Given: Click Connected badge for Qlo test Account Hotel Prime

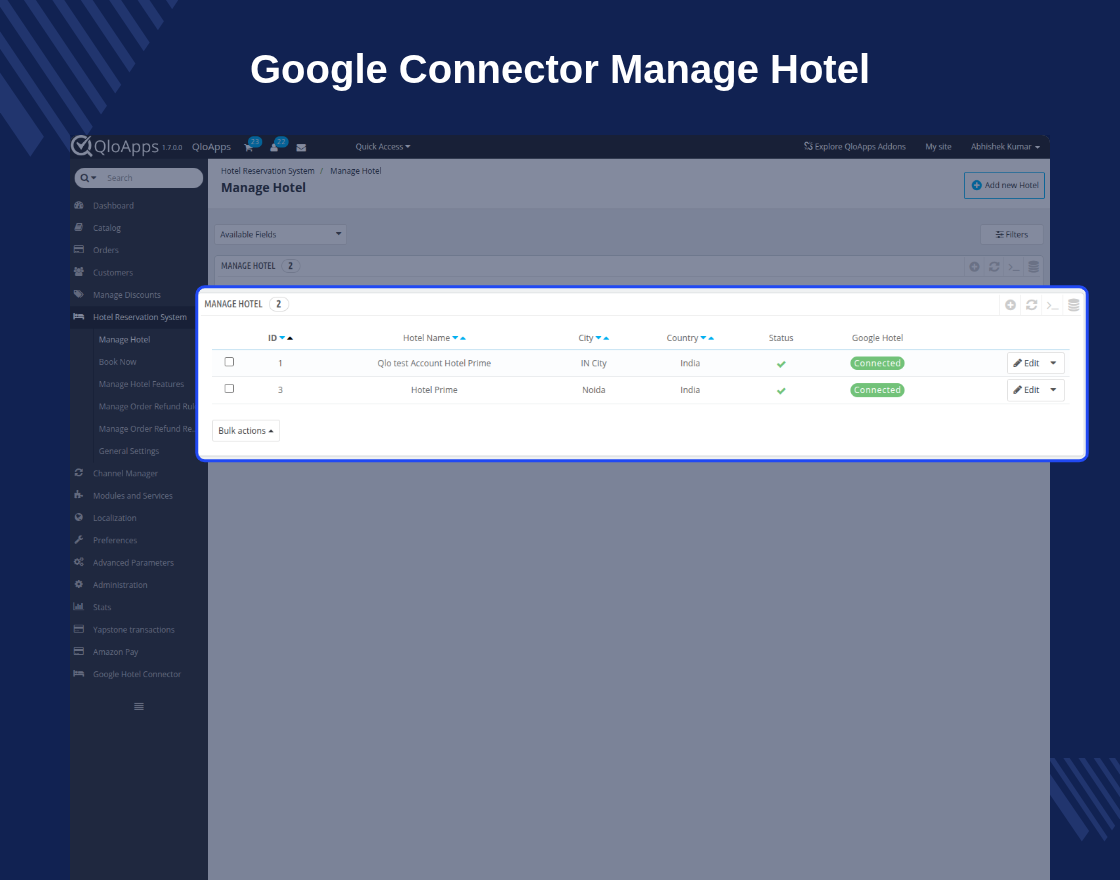Looking at the screenshot, I should click(877, 363).
